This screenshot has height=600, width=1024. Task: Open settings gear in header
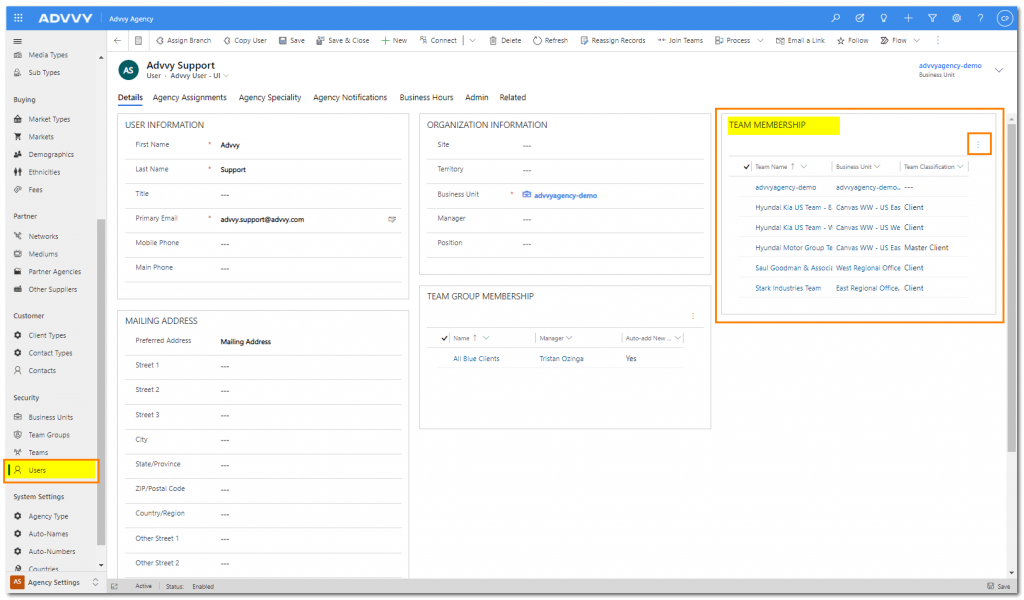tap(956, 18)
